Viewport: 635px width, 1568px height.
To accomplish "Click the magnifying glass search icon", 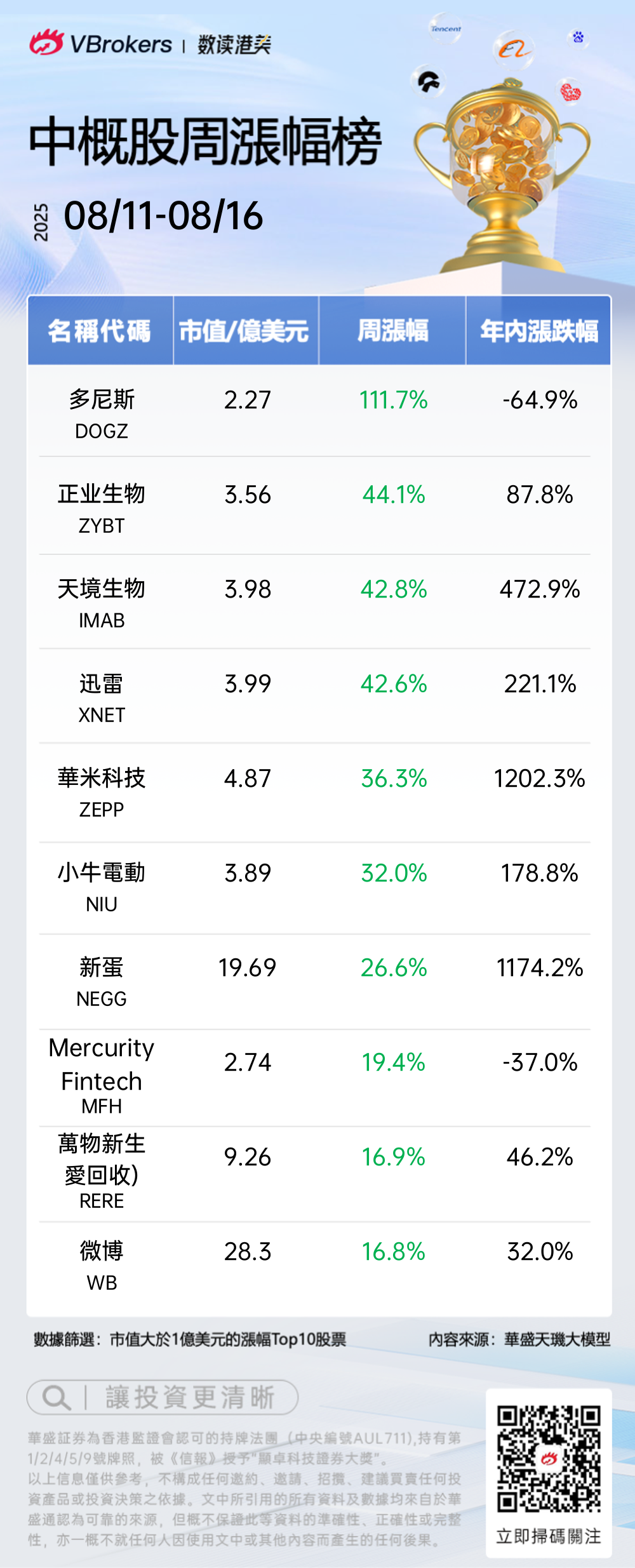I will point(56,1397).
